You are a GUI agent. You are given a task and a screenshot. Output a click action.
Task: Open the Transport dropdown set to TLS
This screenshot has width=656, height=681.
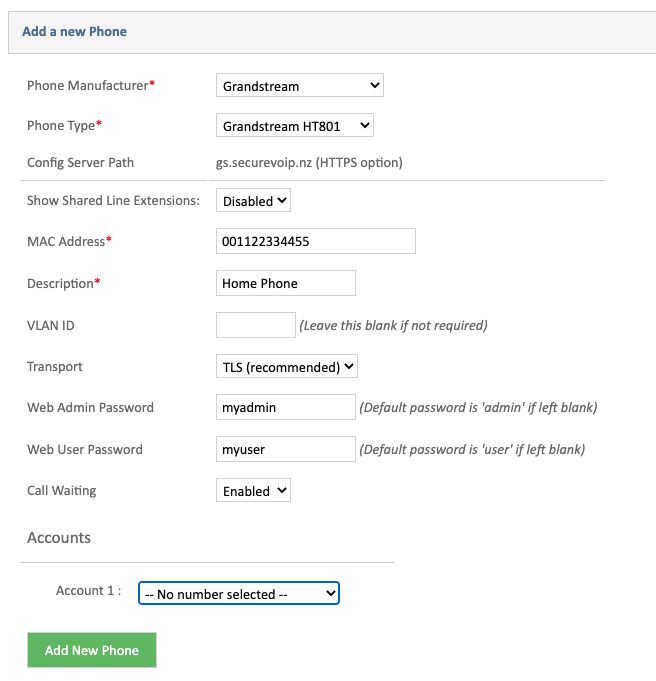coord(287,366)
